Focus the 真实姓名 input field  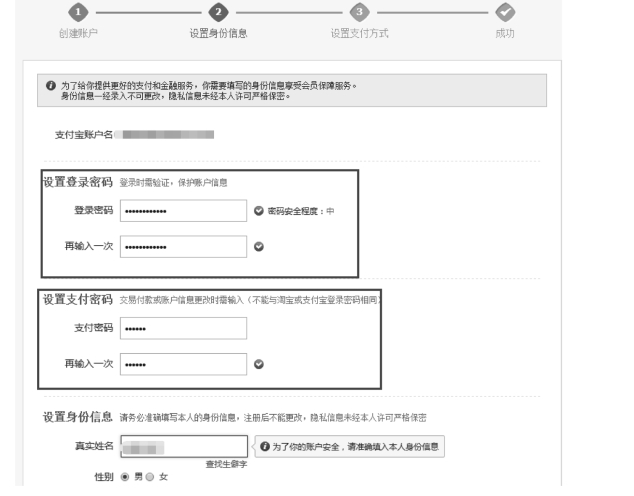pos(184,446)
